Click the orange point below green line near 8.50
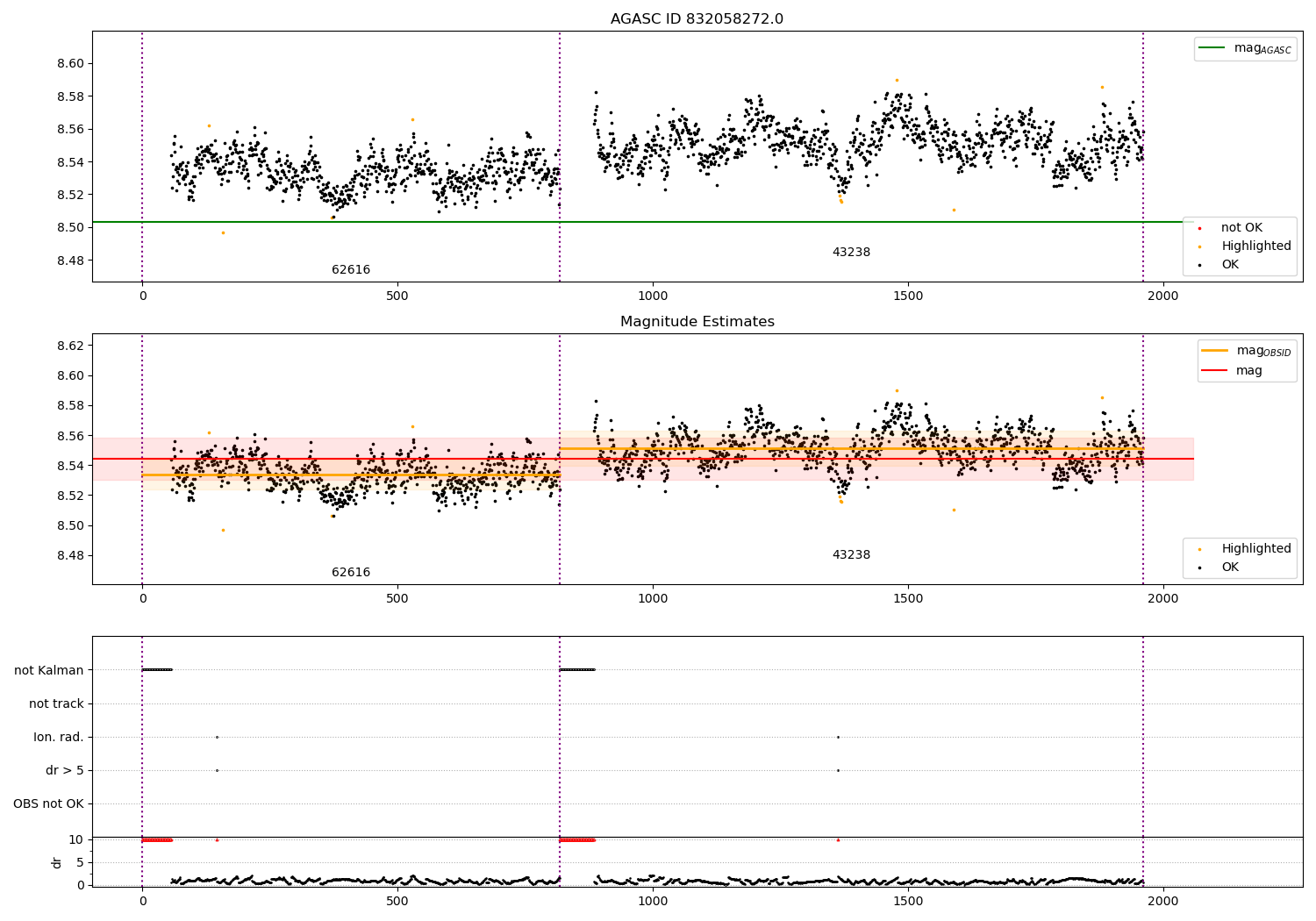Viewport: 1316px width, 921px height. click(223, 233)
